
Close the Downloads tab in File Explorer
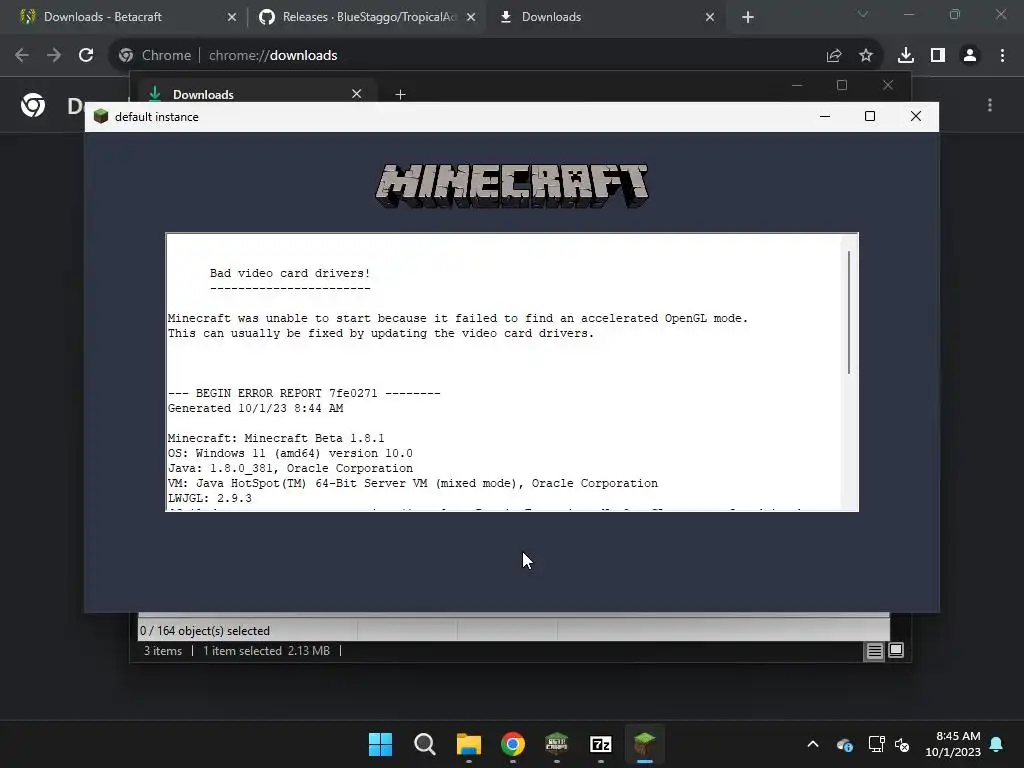pos(357,94)
